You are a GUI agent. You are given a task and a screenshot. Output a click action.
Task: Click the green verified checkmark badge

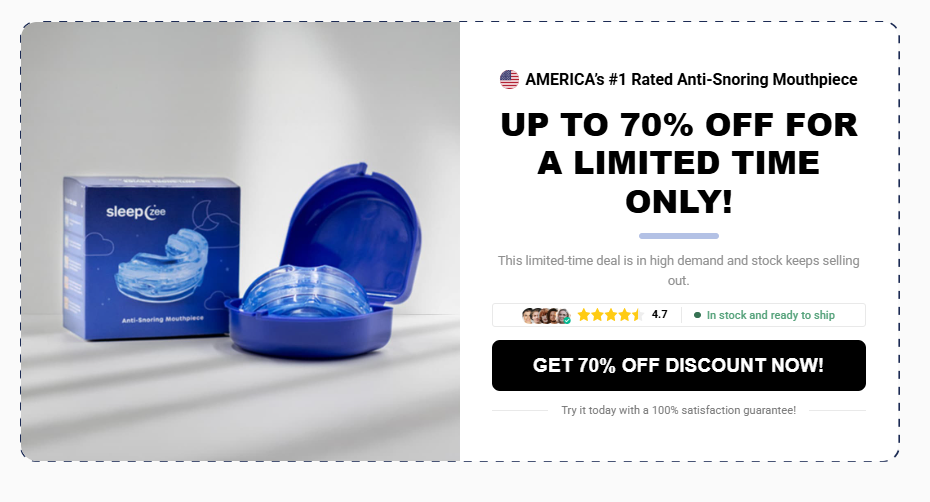click(x=567, y=320)
